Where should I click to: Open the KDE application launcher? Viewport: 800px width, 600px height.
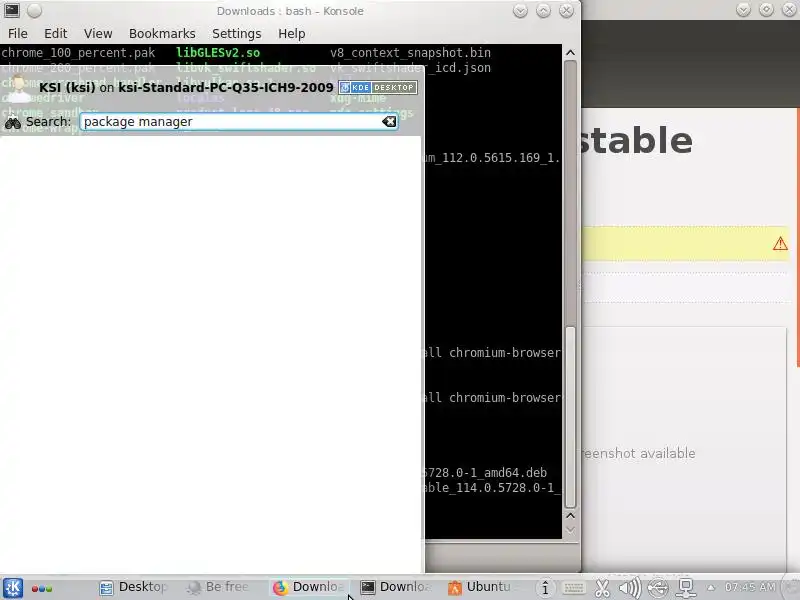(13, 588)
